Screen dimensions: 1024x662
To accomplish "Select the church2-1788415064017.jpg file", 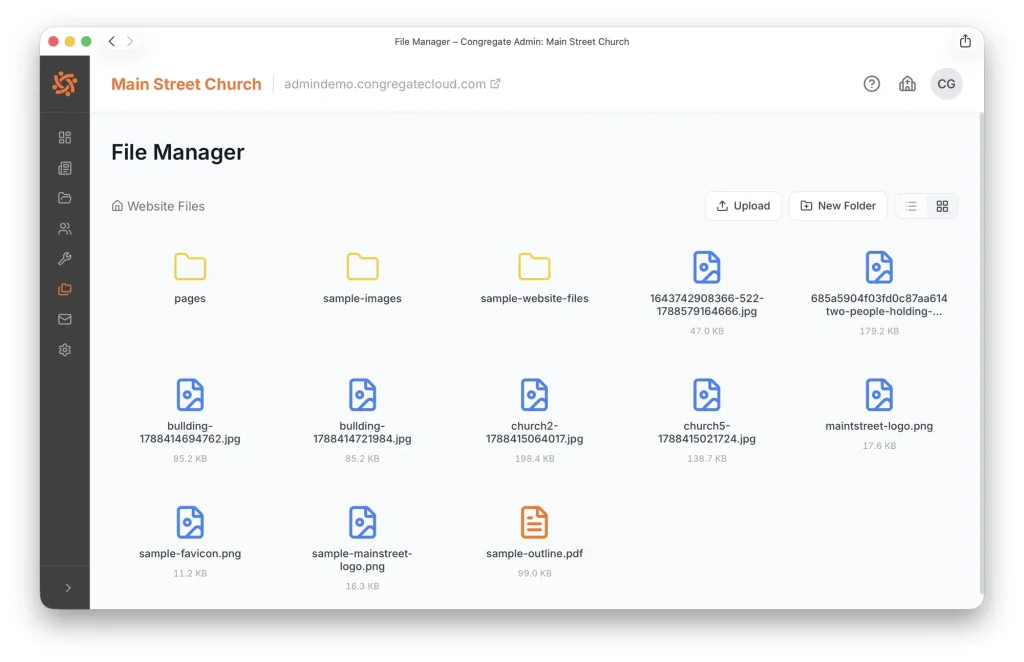I will click(534, 420).
